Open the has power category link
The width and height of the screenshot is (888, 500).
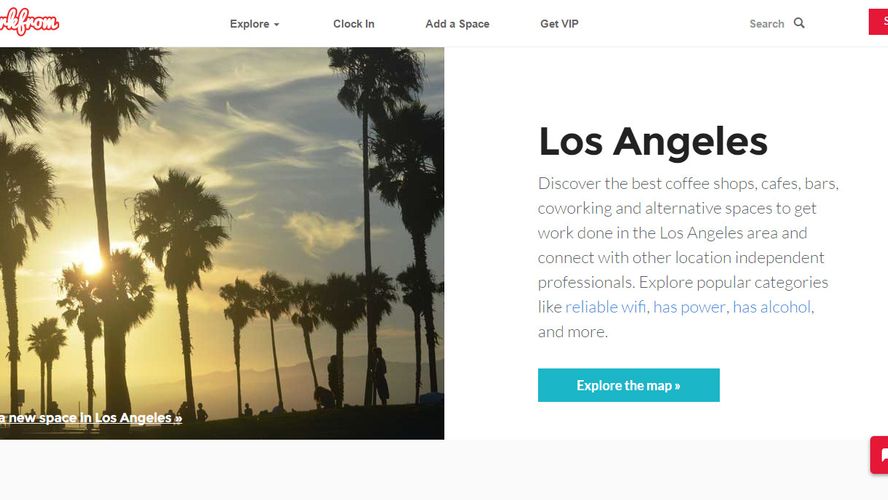(x=689, y=307)
